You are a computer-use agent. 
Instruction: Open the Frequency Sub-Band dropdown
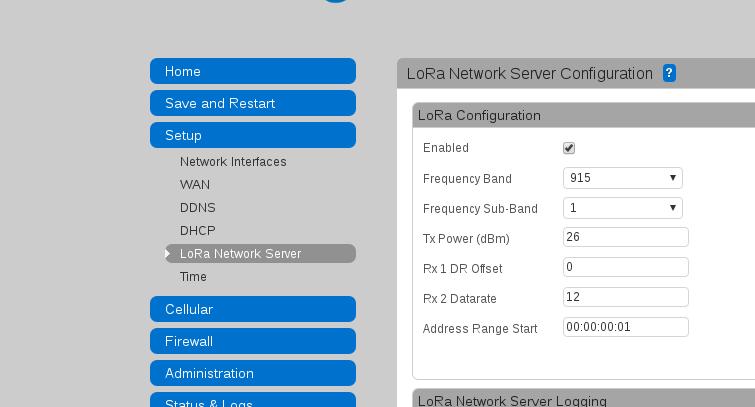click(x=623, y=208)
